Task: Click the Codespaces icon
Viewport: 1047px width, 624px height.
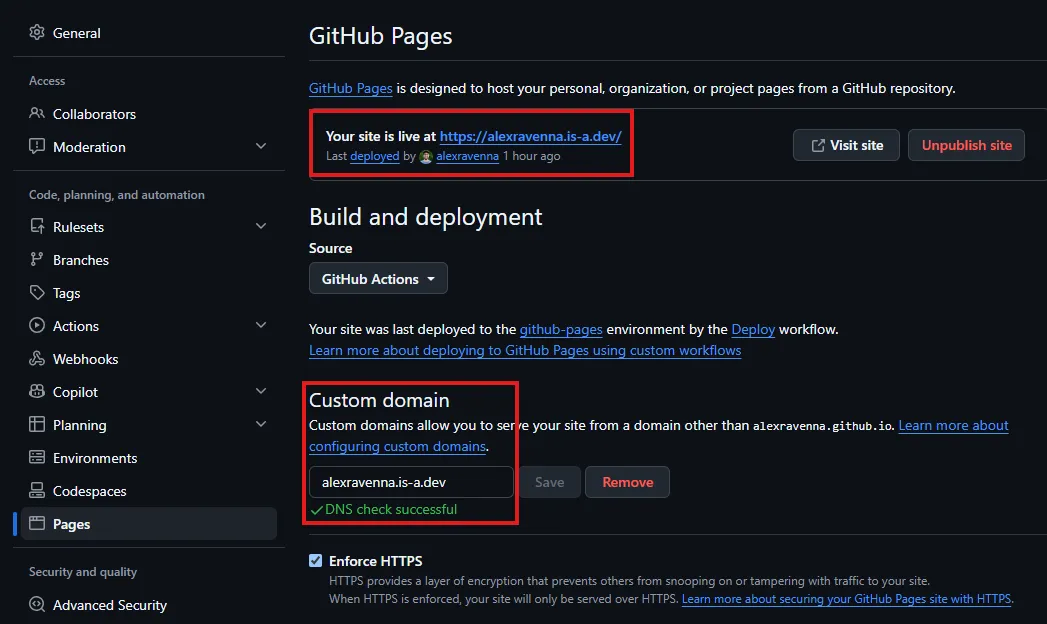Action: (x=37, y=491)
